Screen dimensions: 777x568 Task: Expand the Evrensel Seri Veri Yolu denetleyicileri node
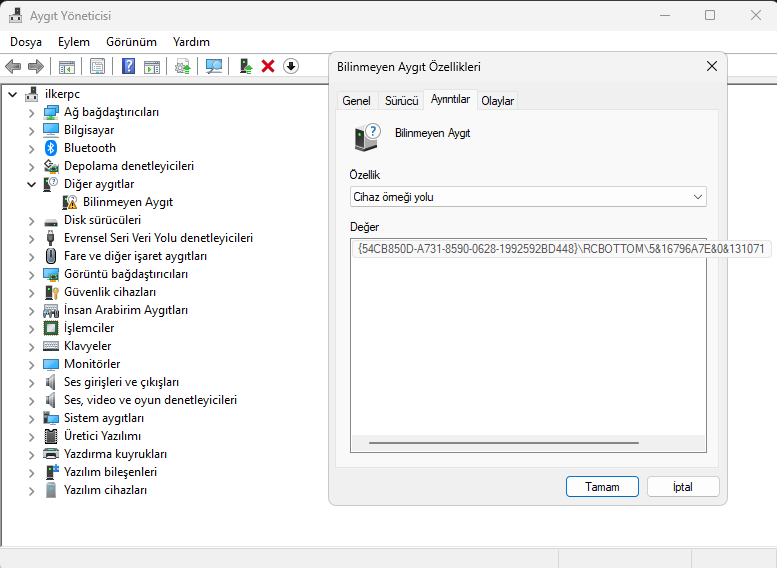pos(32,238)
